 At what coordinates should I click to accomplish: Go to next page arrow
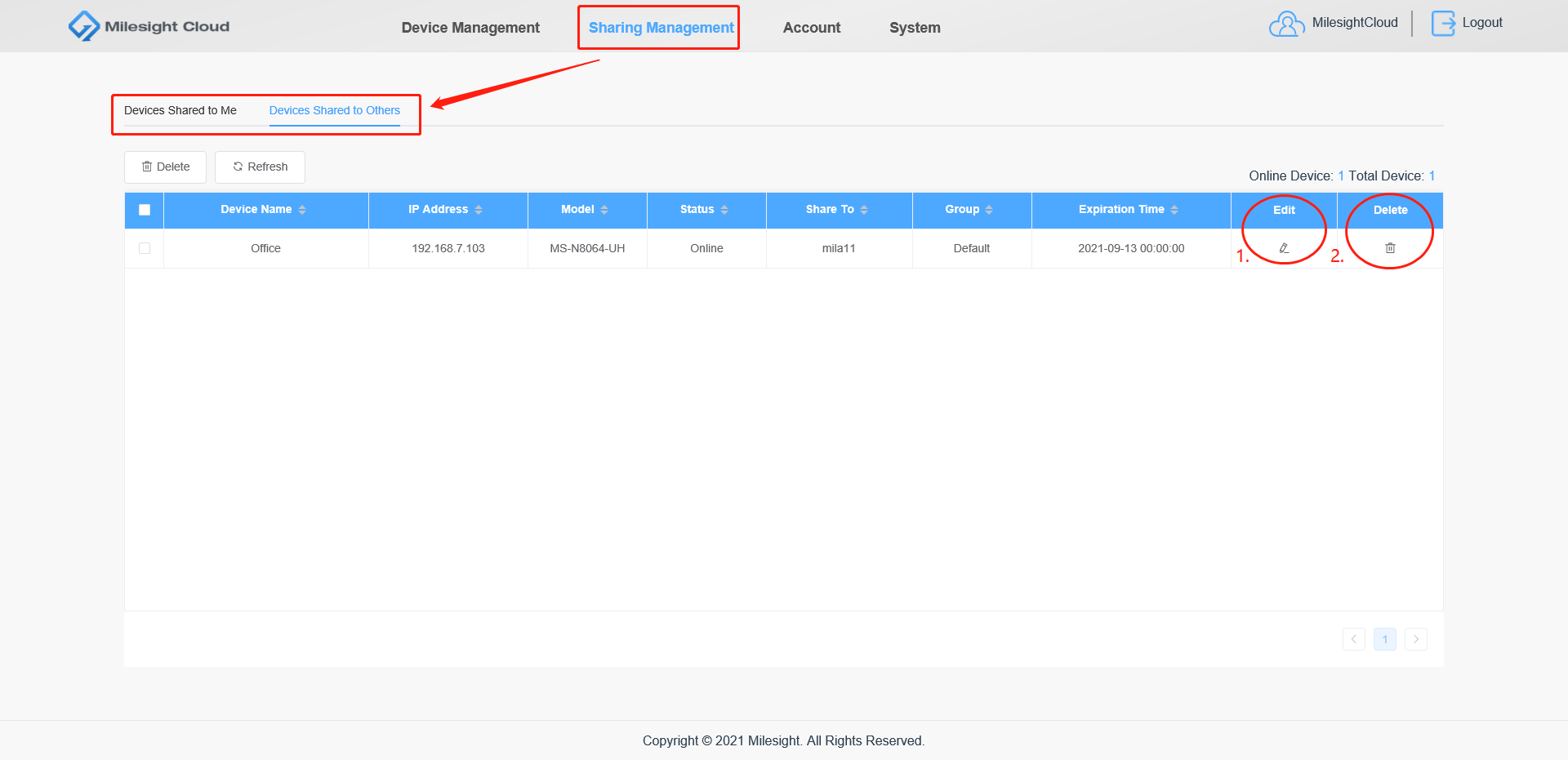point(1416,639)
